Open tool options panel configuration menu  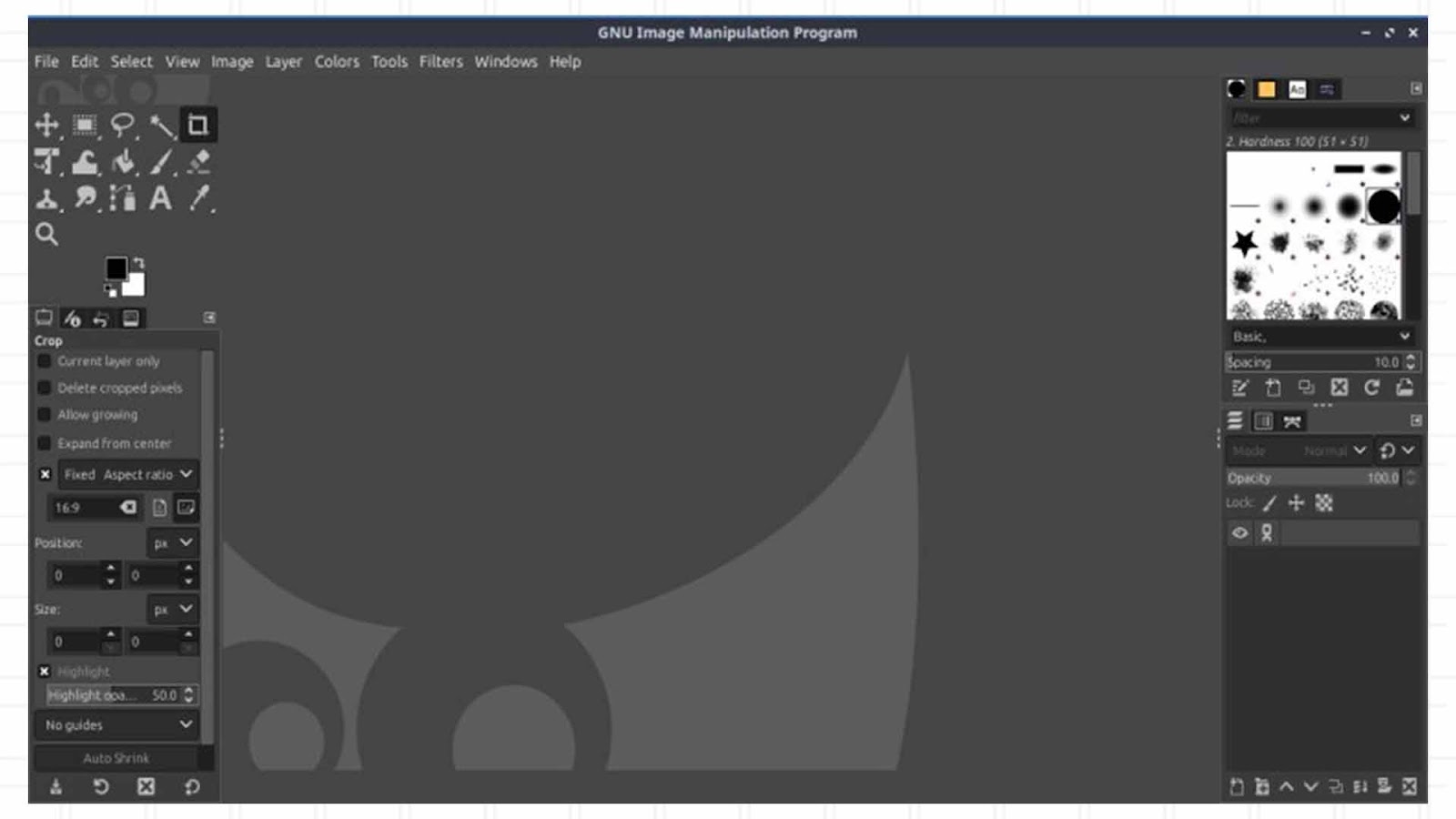[x=209, y=318]
